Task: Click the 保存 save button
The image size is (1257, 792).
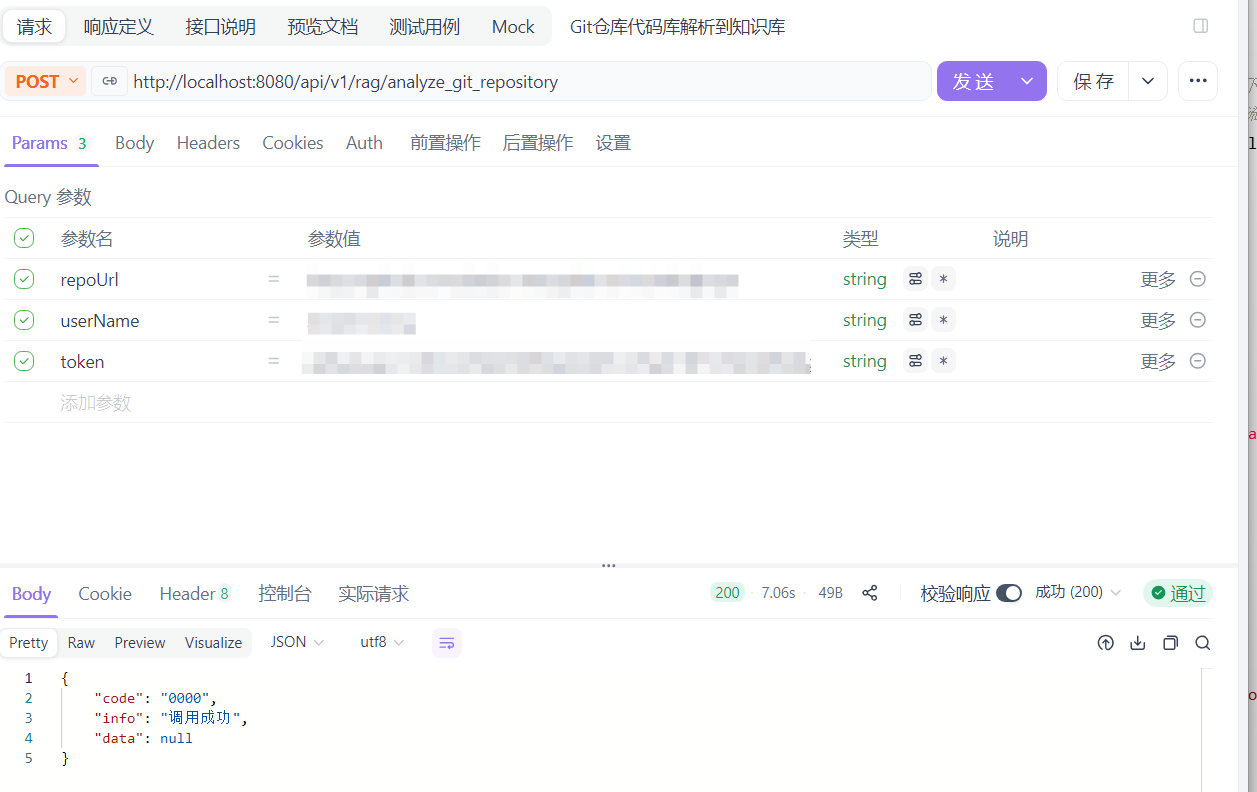Action: (1093, 81)
